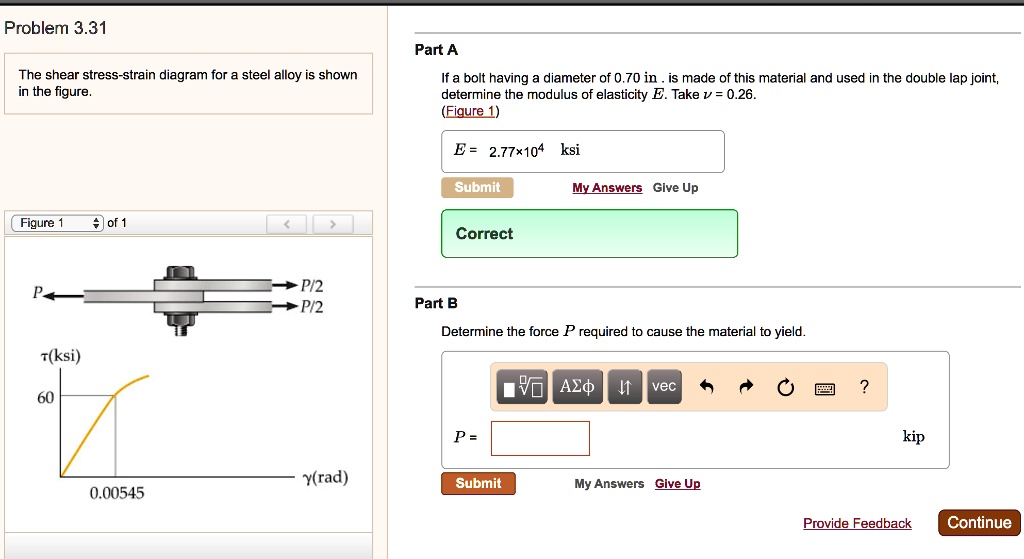The height and width of the screenshot is (559, 1024).
Task: Click Give Up under Part A
Action: pos(675,187)
